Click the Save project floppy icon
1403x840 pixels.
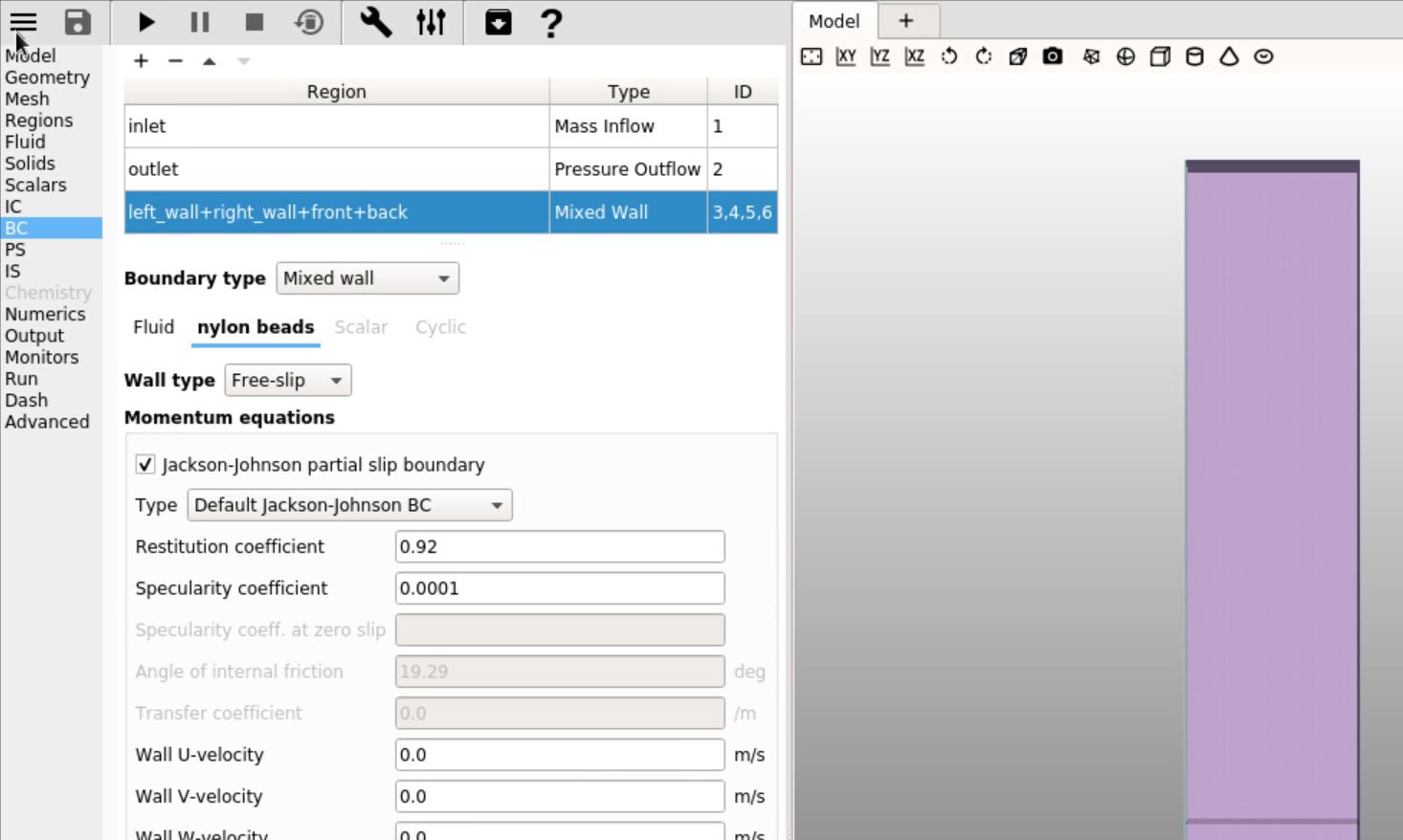coord(78,22)
